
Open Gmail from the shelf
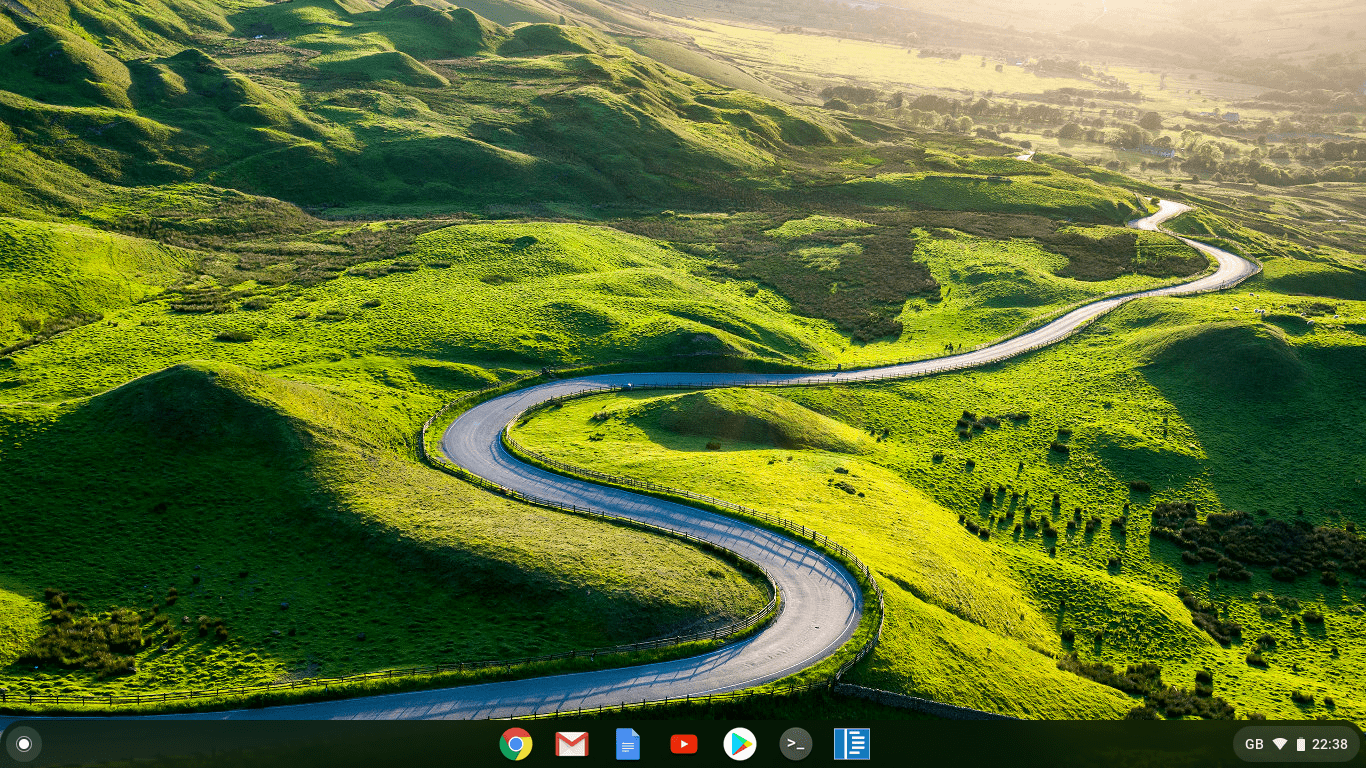click(x=572, y=744)
